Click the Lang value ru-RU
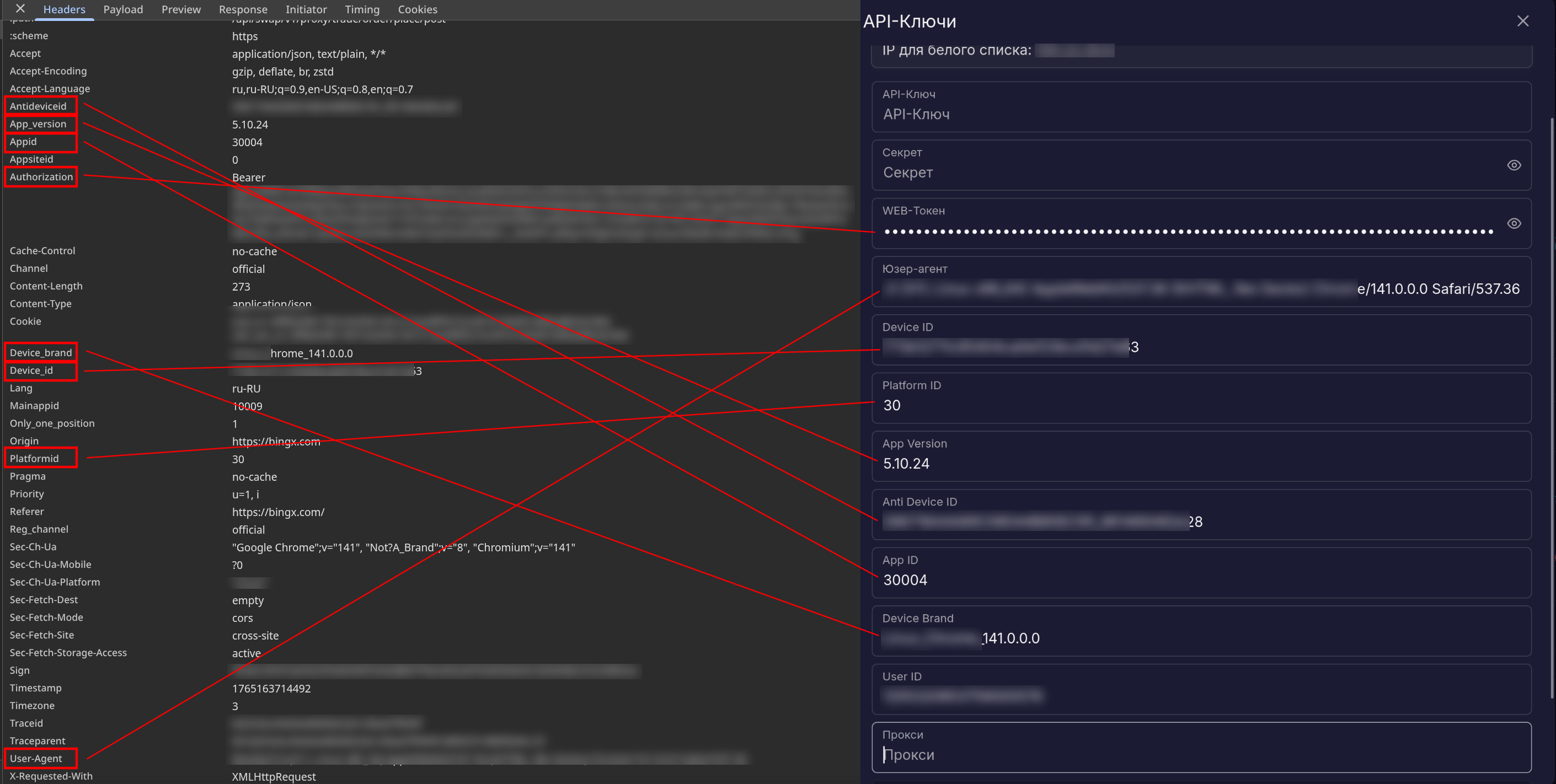 [x=247, y=388]
